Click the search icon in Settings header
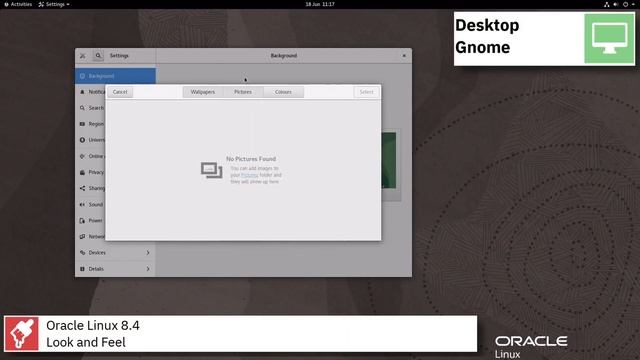This screenshot has height=360, width=640. coord(98,56)
